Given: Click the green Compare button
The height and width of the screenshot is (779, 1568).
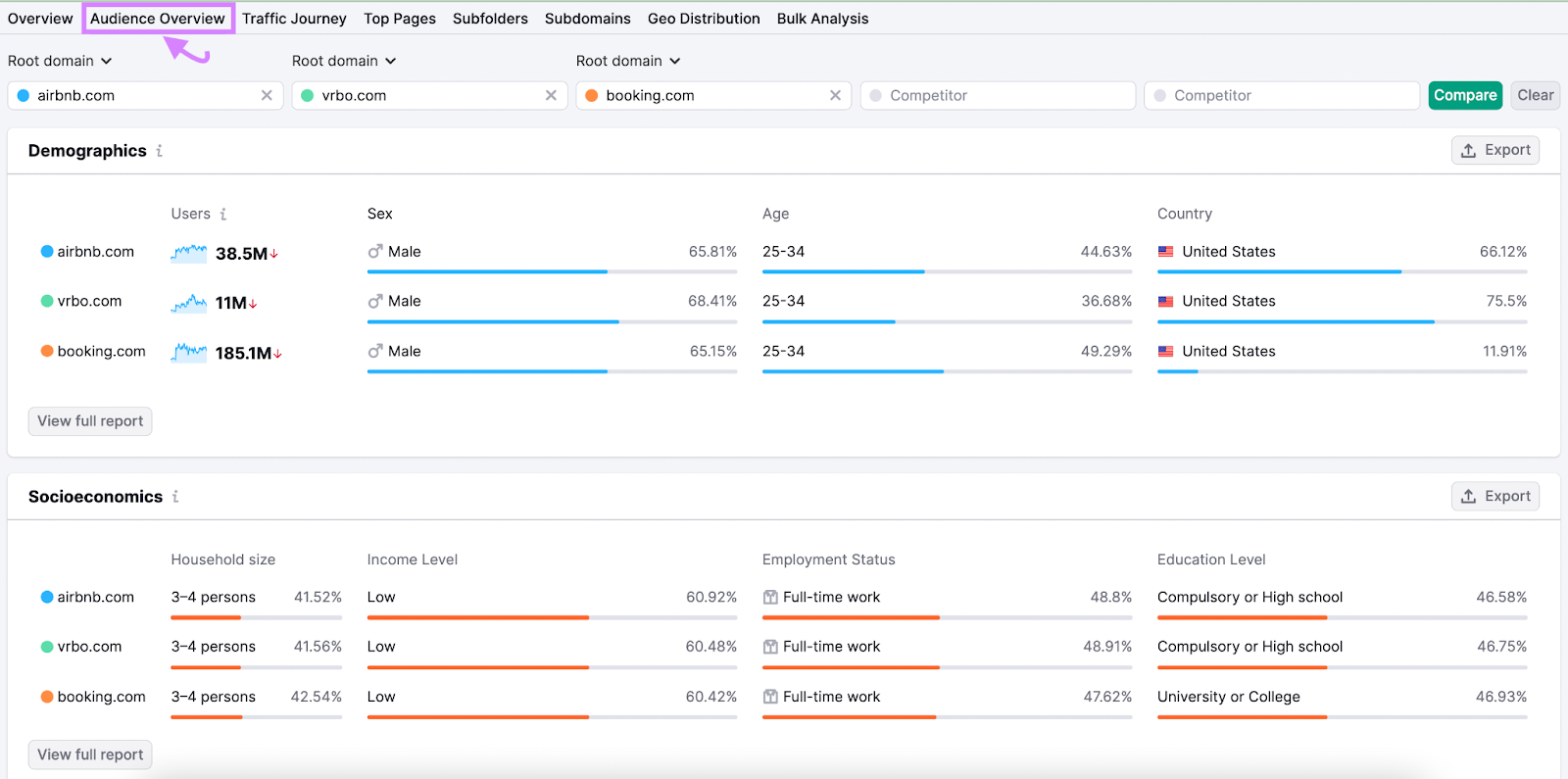Looking at the screenshot, I should [1465, 95].
